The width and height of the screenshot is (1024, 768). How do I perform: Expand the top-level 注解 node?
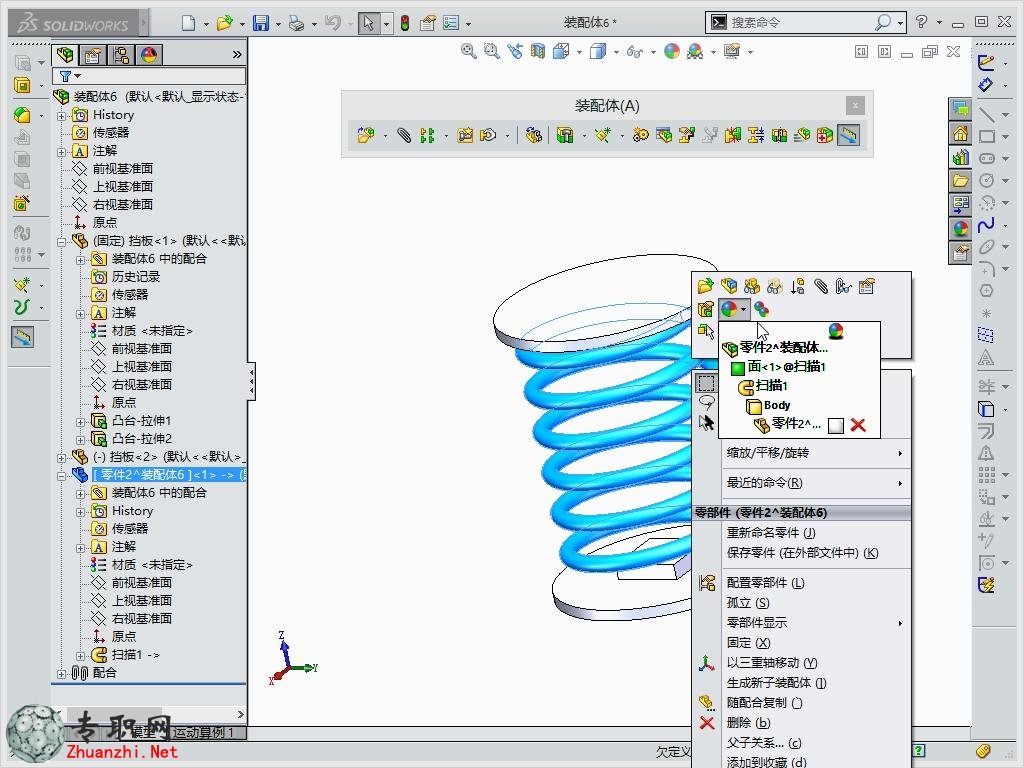point(61,152)
